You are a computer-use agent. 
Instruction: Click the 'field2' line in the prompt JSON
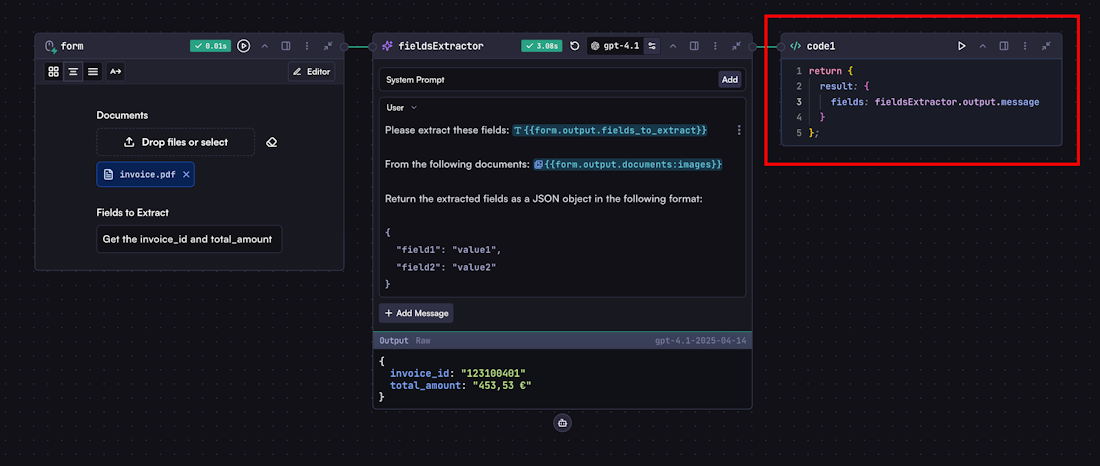[446, 267]
